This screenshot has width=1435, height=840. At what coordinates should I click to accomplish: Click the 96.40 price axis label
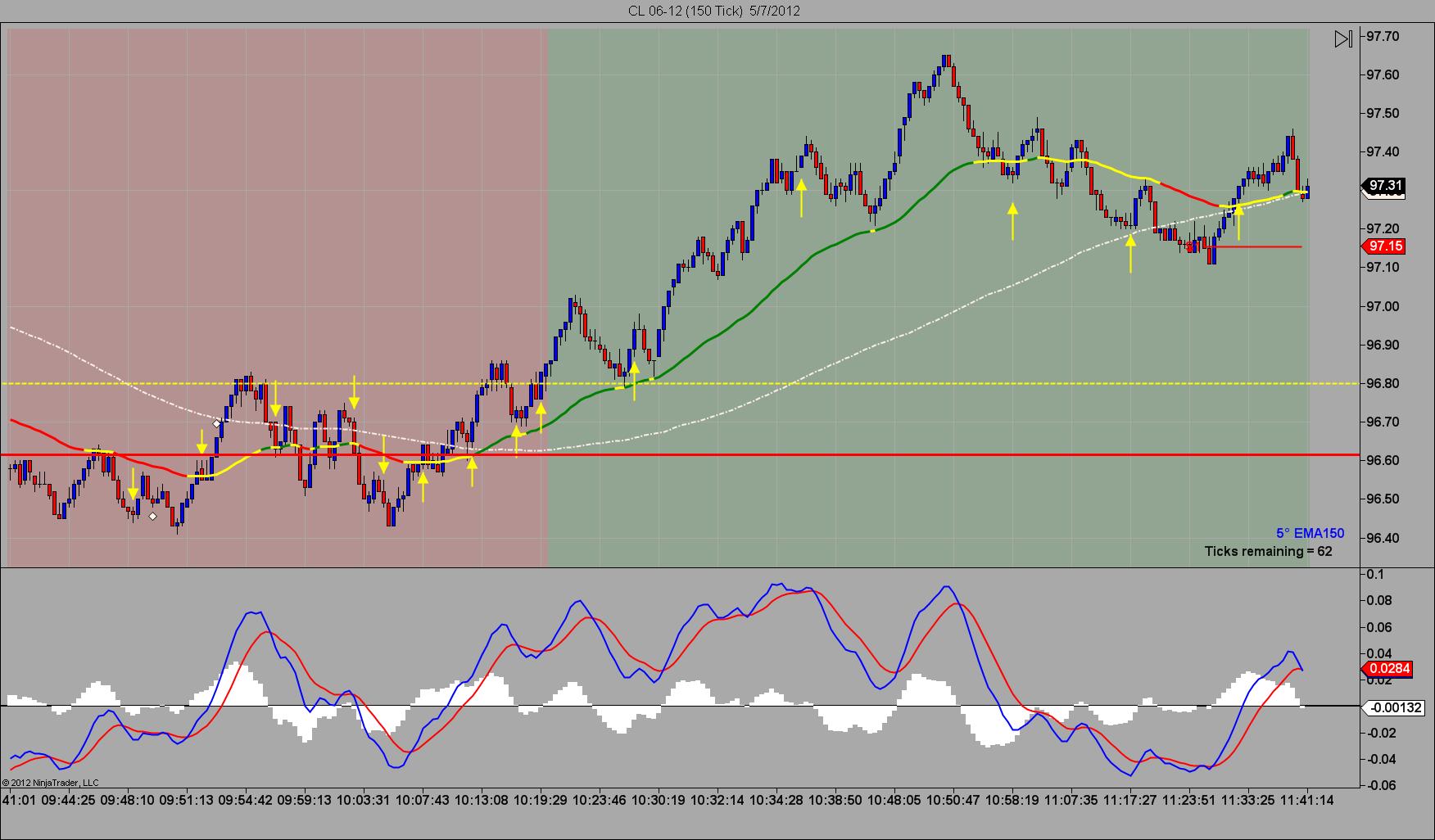click(1383, 538)
